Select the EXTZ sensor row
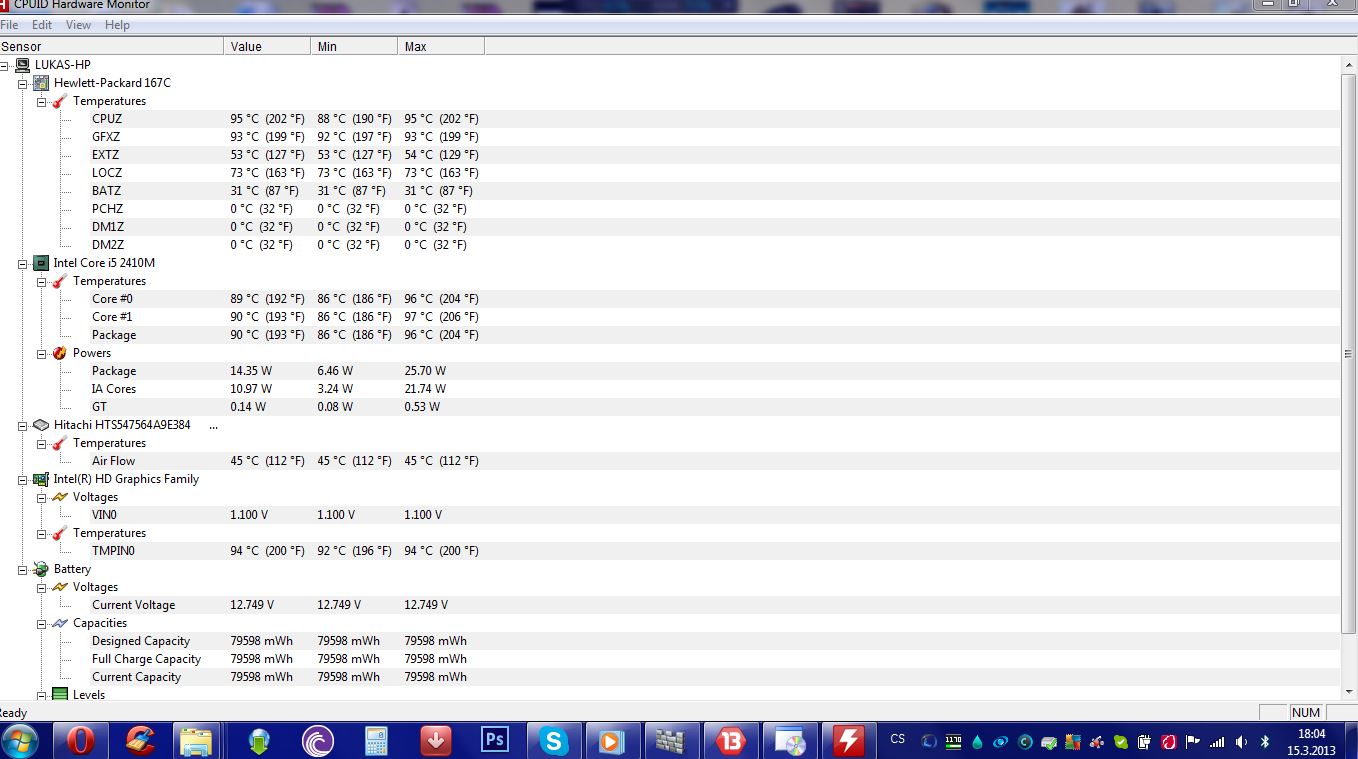Image resolution: width=1358 pixels, height=759 pixels. coord(670,155)
